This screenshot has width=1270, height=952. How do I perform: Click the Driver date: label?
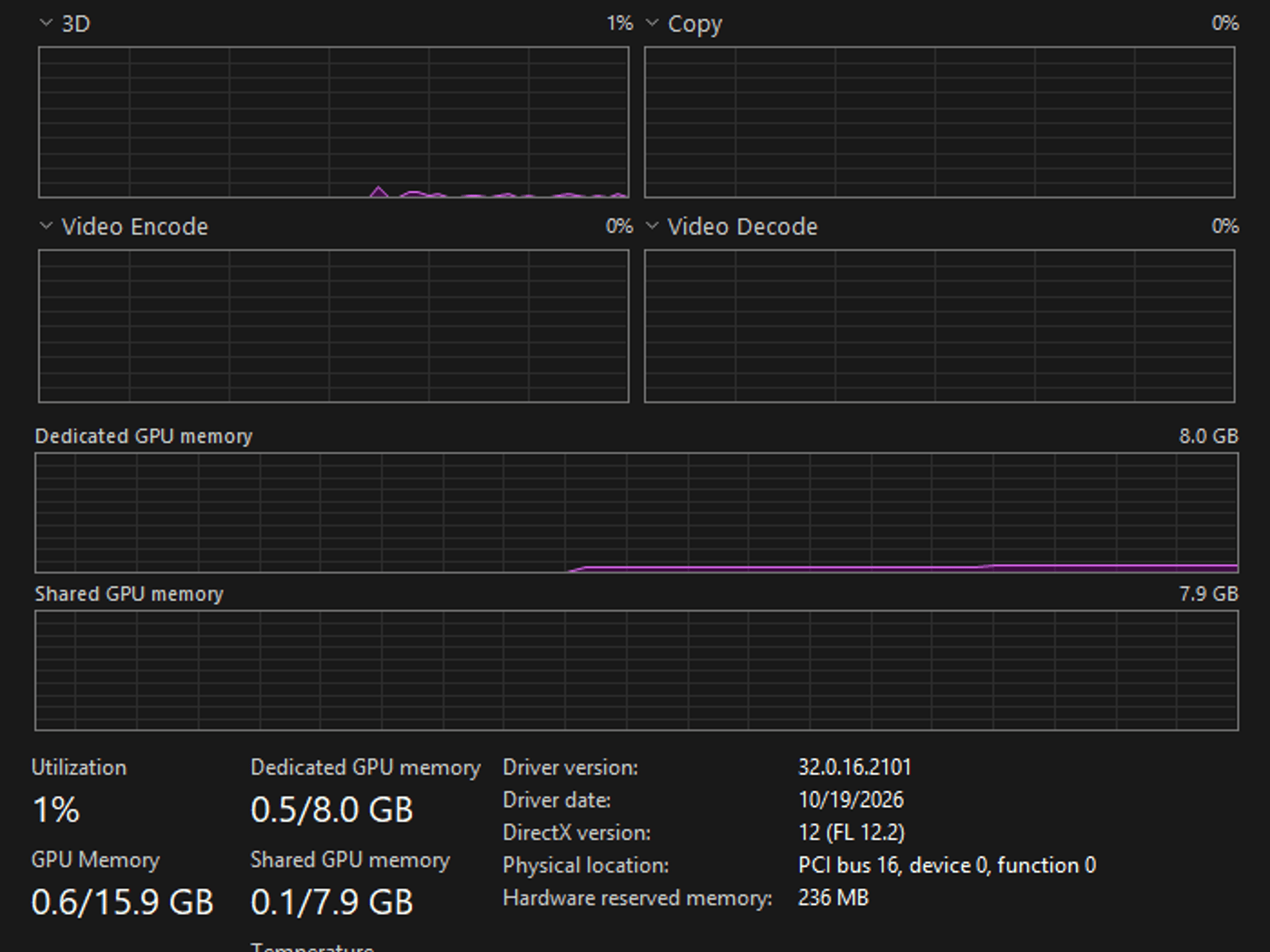tap(557, 800)
